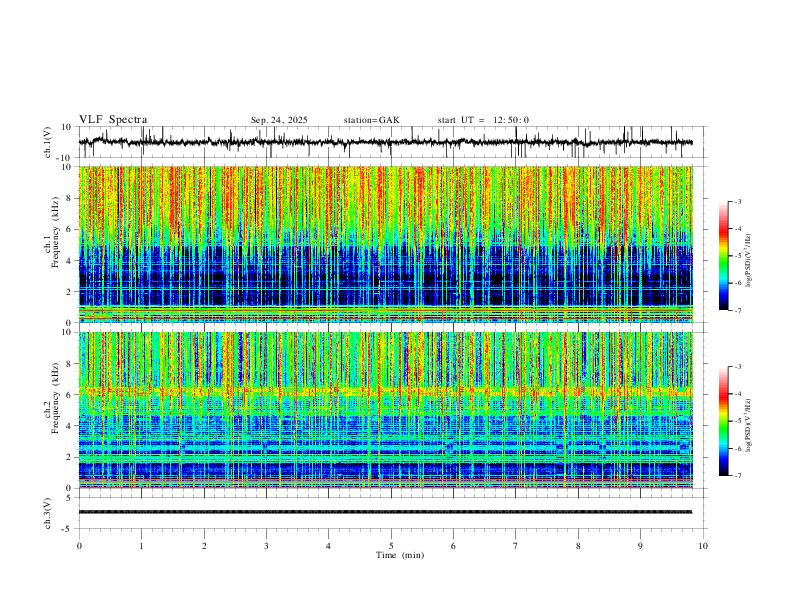Click the "ch.3(V)" axis label

[47, 513]
